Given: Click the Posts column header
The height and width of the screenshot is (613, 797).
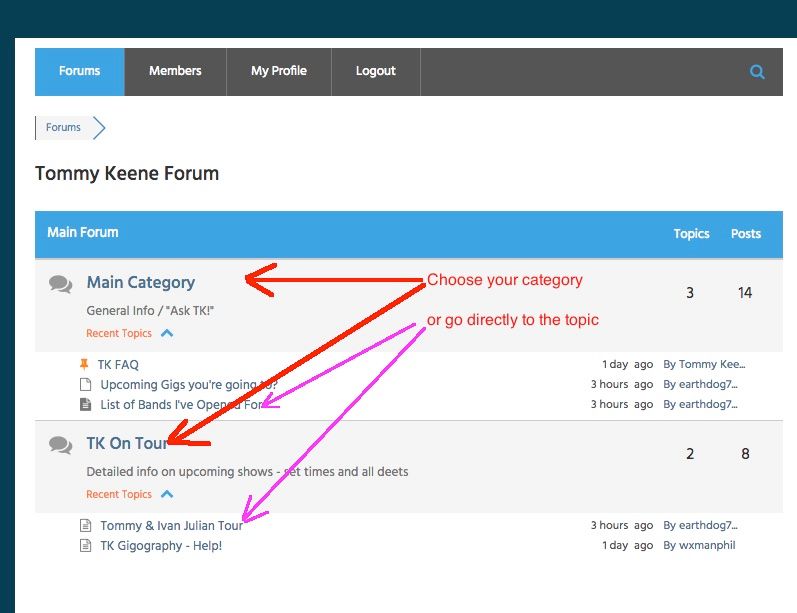Looking at the screenshot, I should (x=746, y=234).
